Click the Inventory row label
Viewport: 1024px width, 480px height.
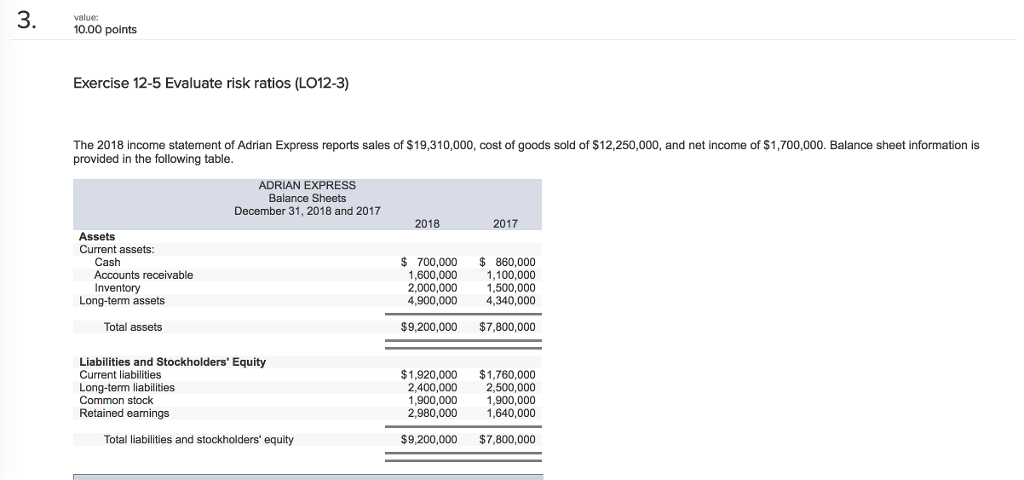(x=117, y=288)
